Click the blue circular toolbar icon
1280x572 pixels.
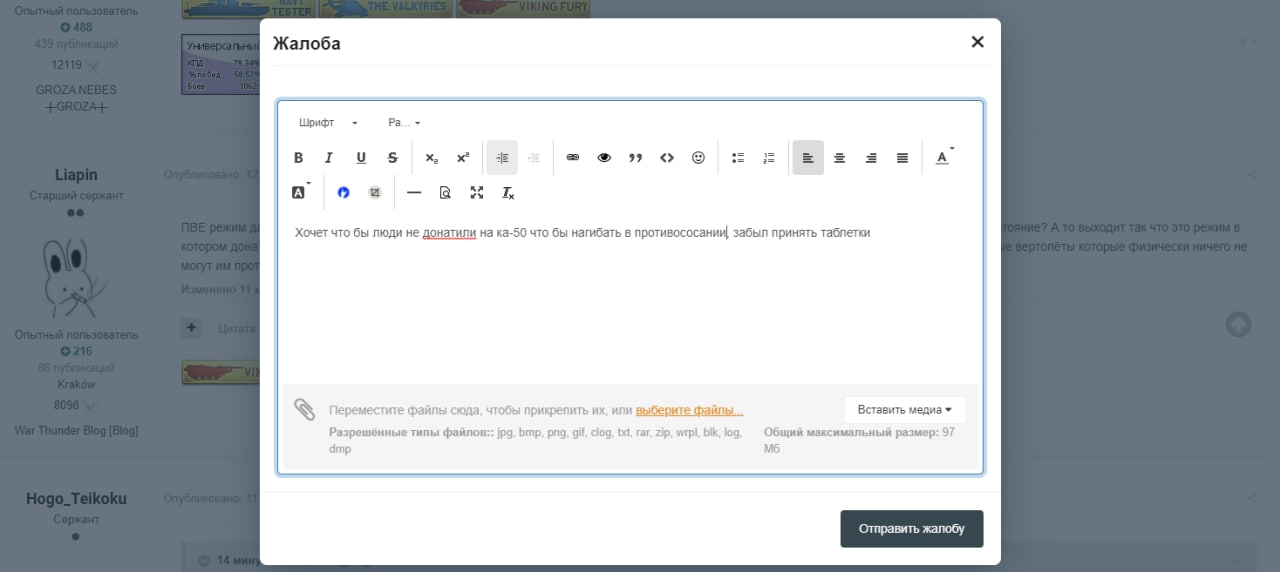343,192
